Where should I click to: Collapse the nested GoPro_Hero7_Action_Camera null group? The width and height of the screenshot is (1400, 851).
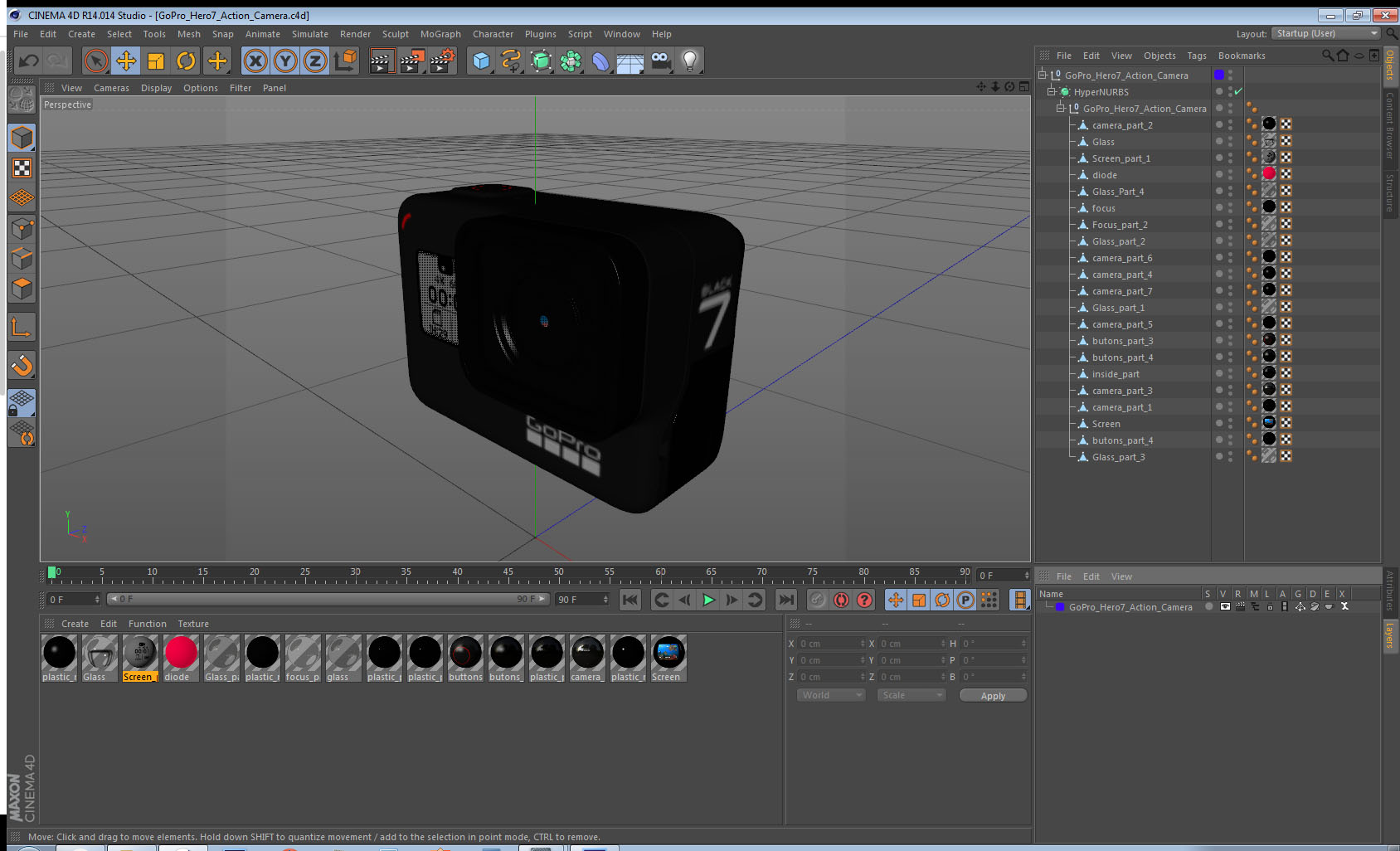point(1060,108)
